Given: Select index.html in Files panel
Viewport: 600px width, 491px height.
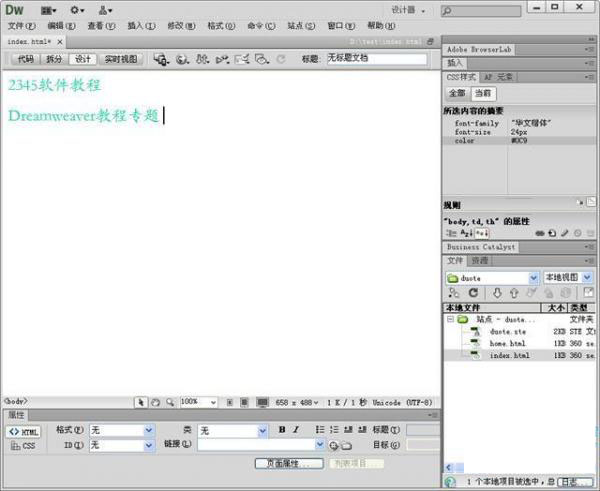Looking at the screenshot, I should [x=509, y=356].
